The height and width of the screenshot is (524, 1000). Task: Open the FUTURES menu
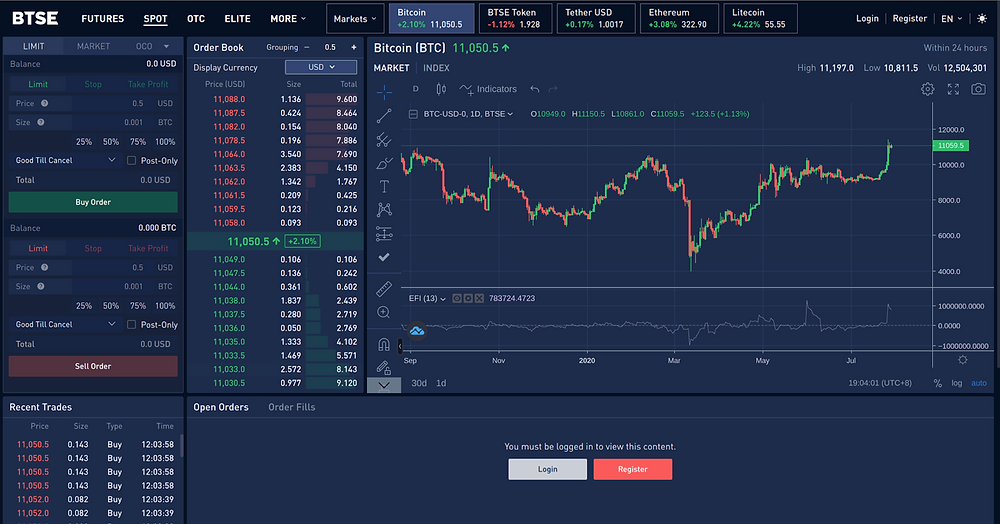tap(103, 18)
